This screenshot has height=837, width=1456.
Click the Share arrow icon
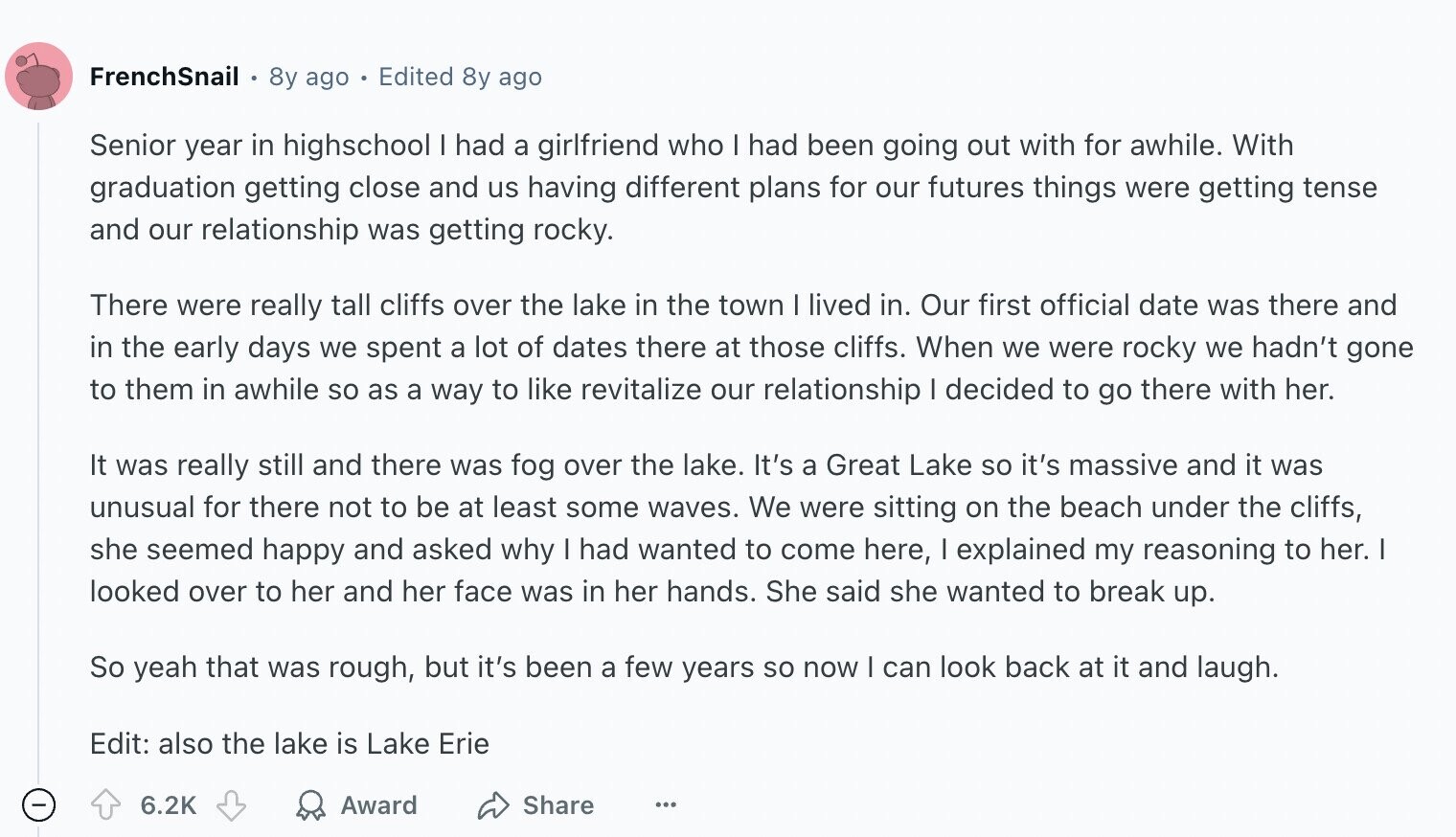pyautogui.click(x=492, y=805)
